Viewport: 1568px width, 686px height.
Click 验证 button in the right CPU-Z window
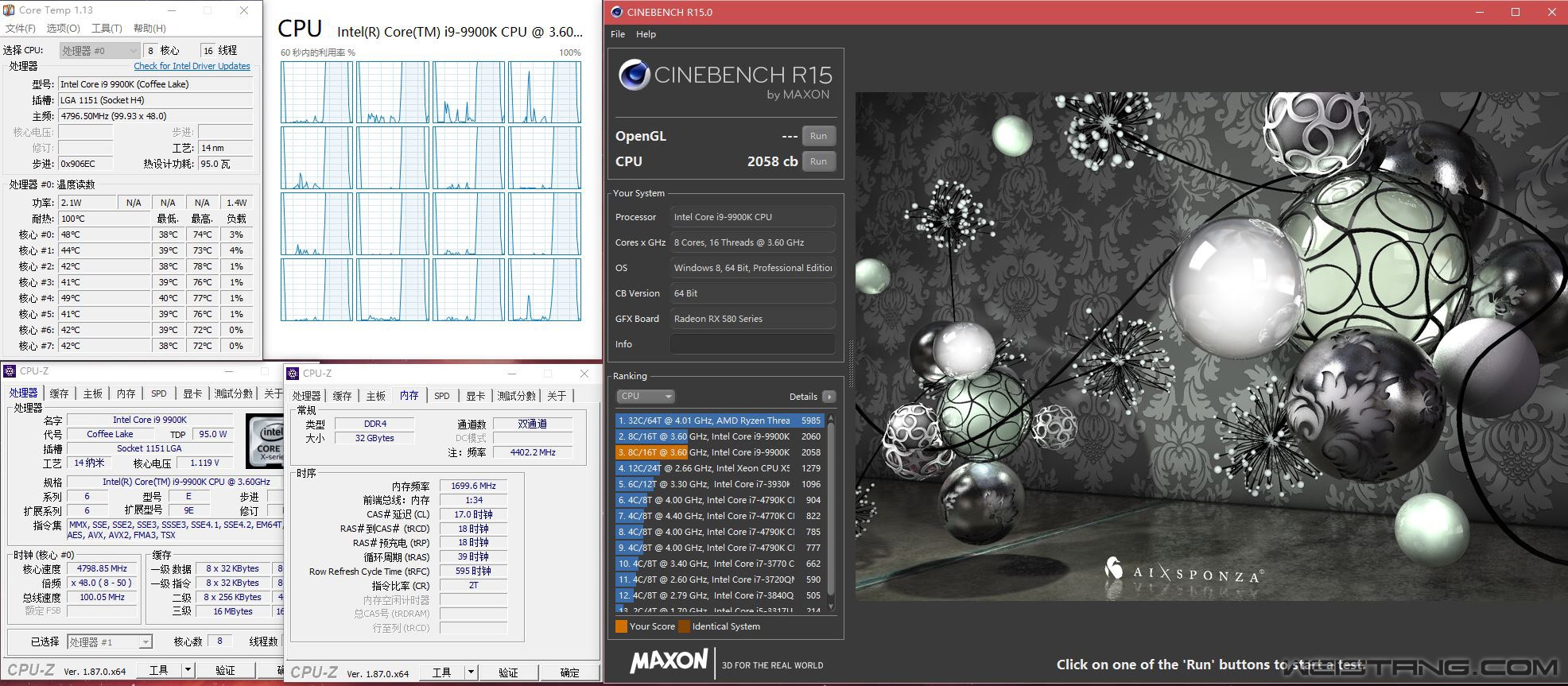point(508,672)
